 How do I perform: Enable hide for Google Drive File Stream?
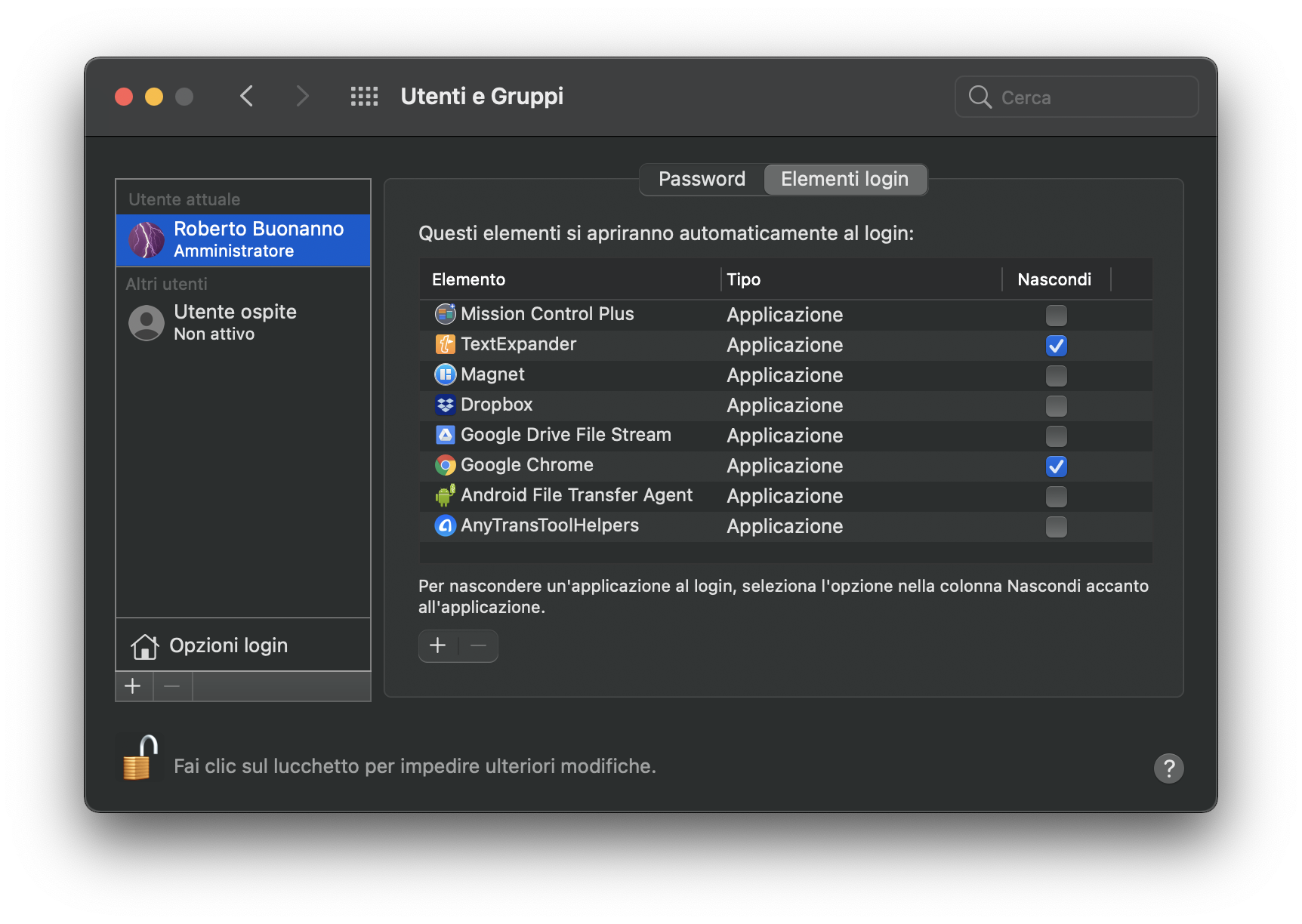1056,436
